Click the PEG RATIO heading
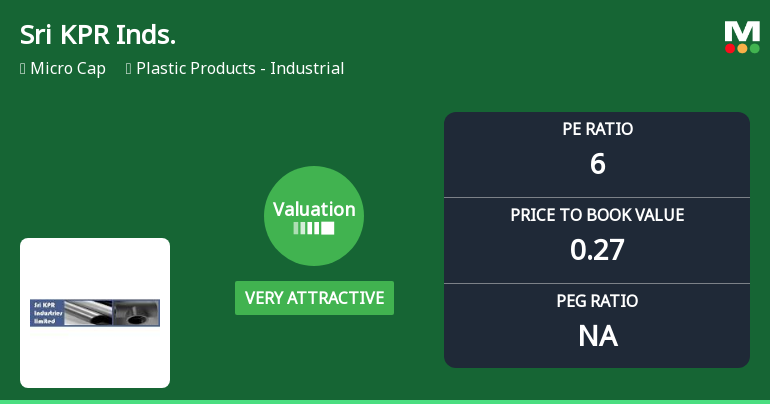Screen dimensions: 770x404 597,301
